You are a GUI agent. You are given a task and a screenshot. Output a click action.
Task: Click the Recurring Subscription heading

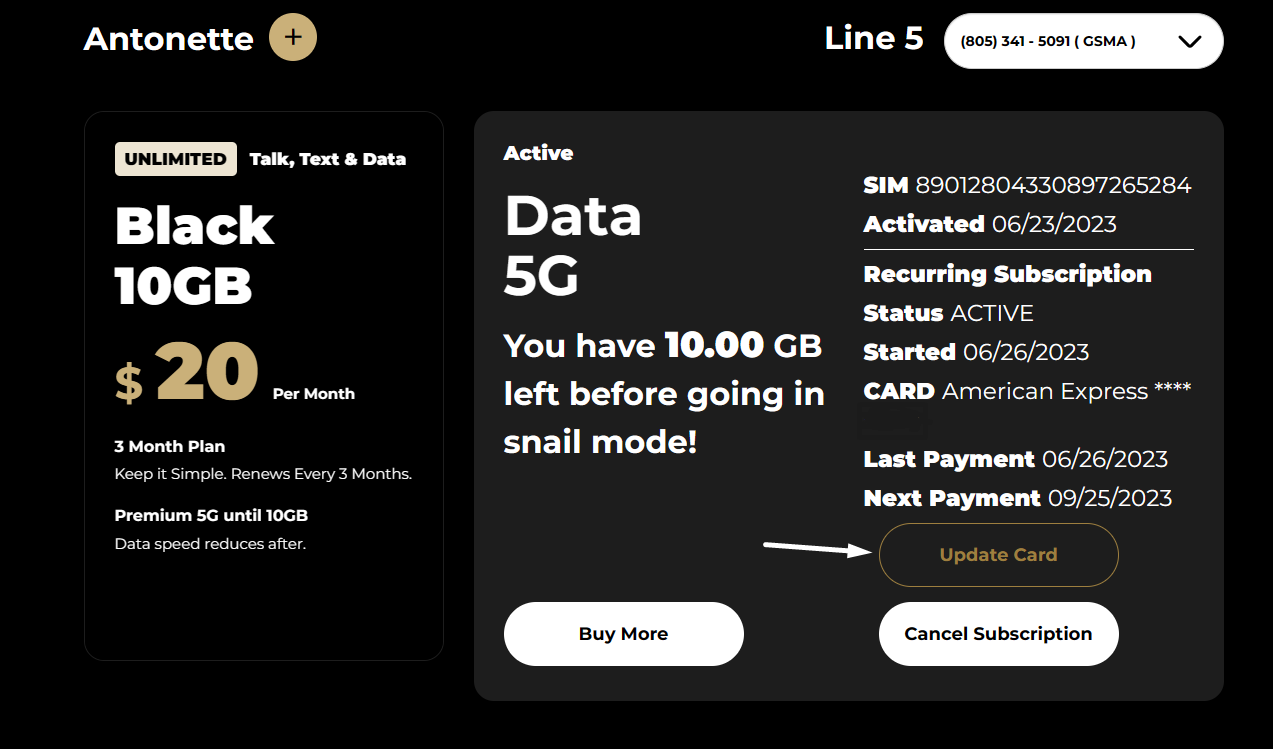coord(1007,274)
